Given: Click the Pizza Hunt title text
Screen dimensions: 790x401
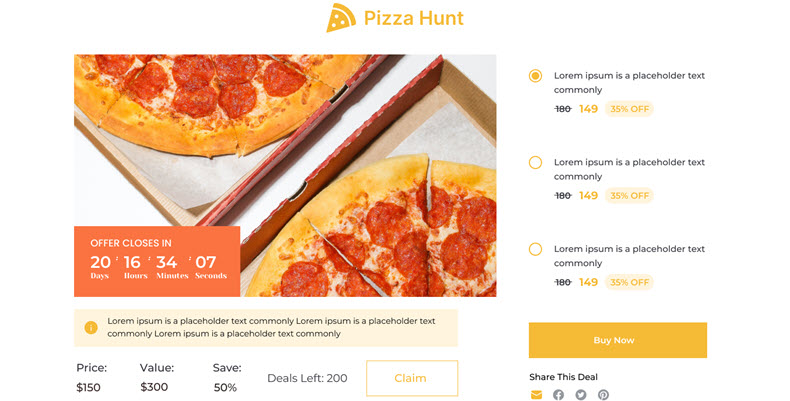Looking at the screenshot, I should (x=414, y=18).
